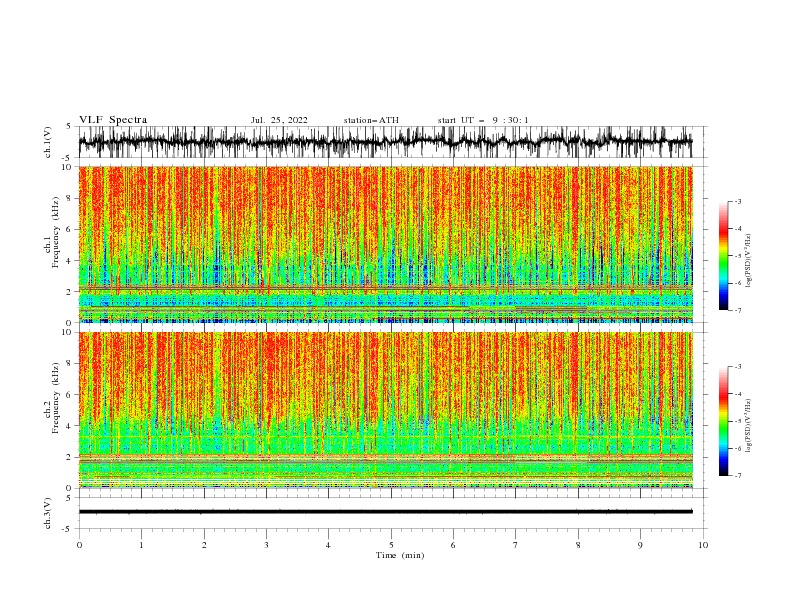Click the "-3" label on the upper colorbar

click(x=737, y=201)
